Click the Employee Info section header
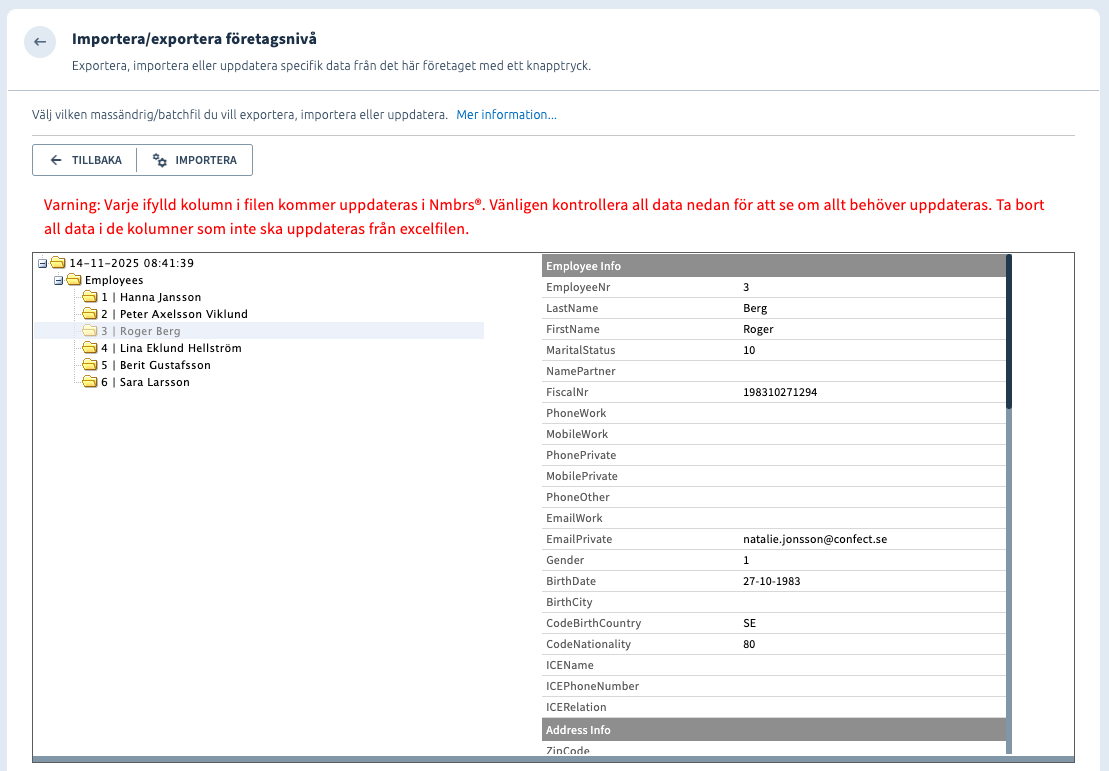The image size is (1109, 771). click(x=773, y=266)
